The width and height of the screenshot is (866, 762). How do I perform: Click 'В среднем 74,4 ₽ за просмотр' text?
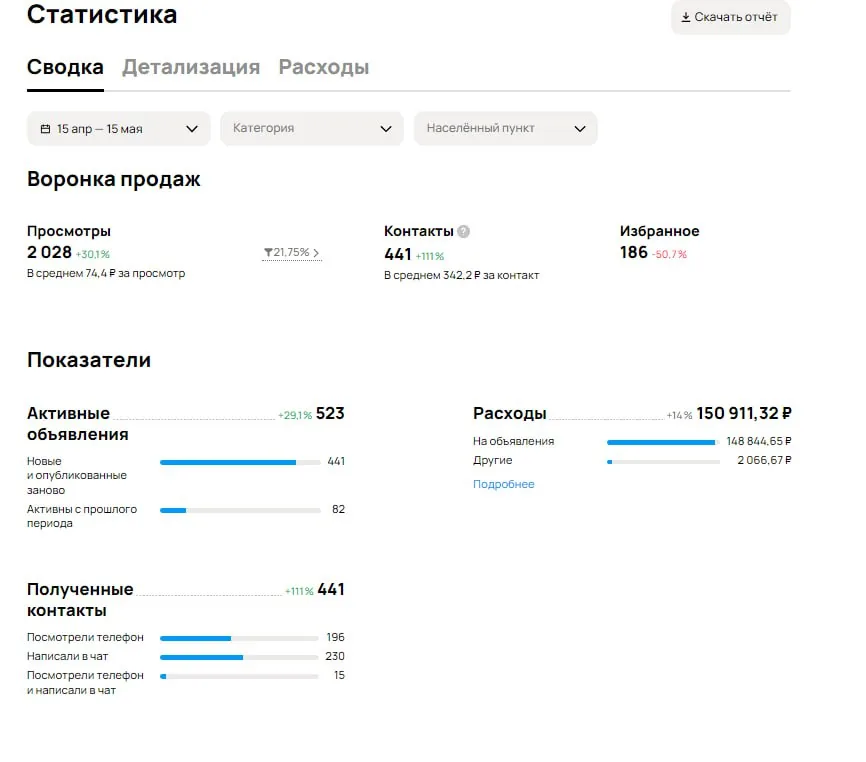point(106,273)
